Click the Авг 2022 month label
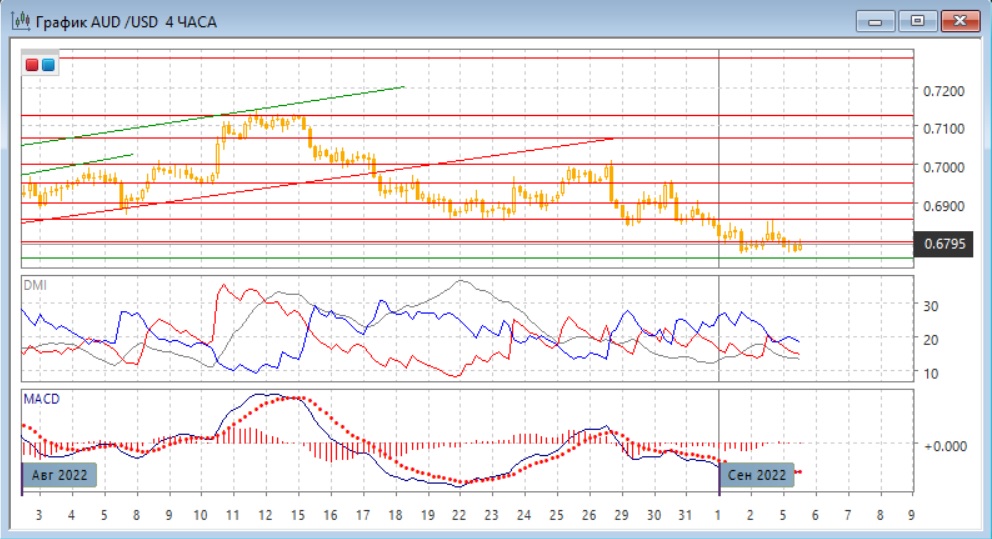This screenshot has height=539, width=992. [59, 475]
